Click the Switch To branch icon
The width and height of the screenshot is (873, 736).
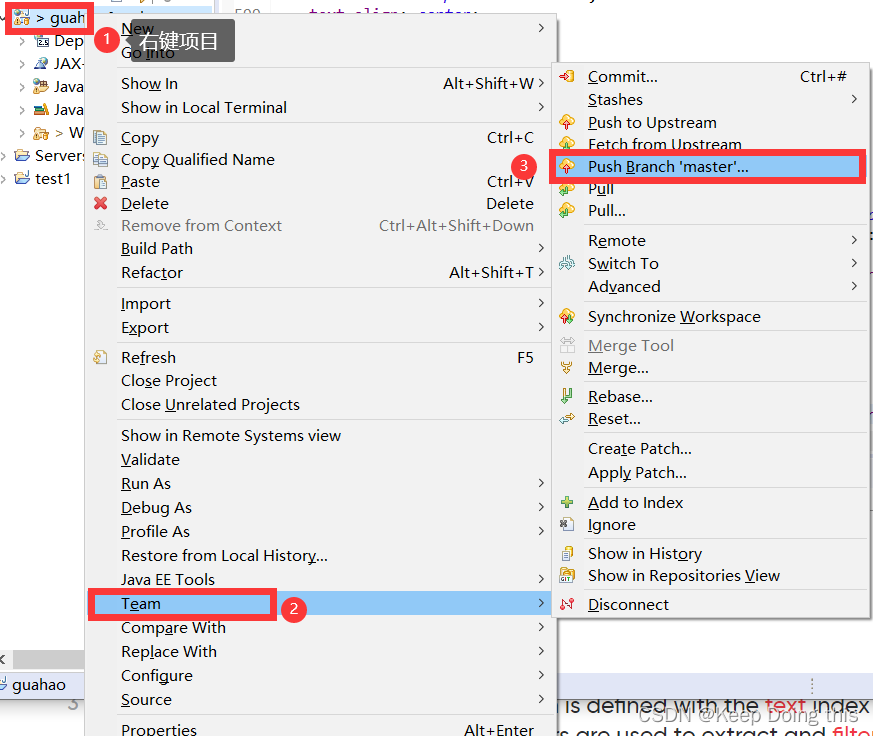pos(567,263)
